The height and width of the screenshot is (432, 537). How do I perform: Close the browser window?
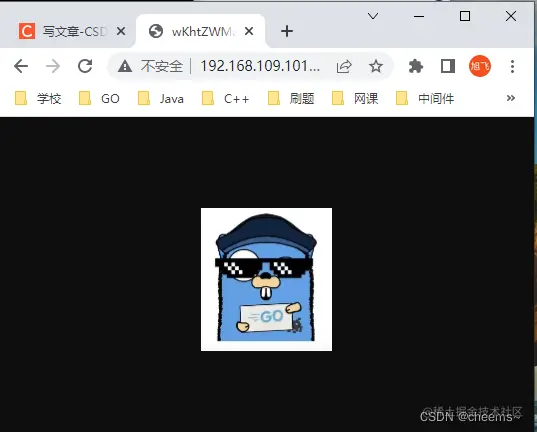pyautogui.click(x=511, y=16)
